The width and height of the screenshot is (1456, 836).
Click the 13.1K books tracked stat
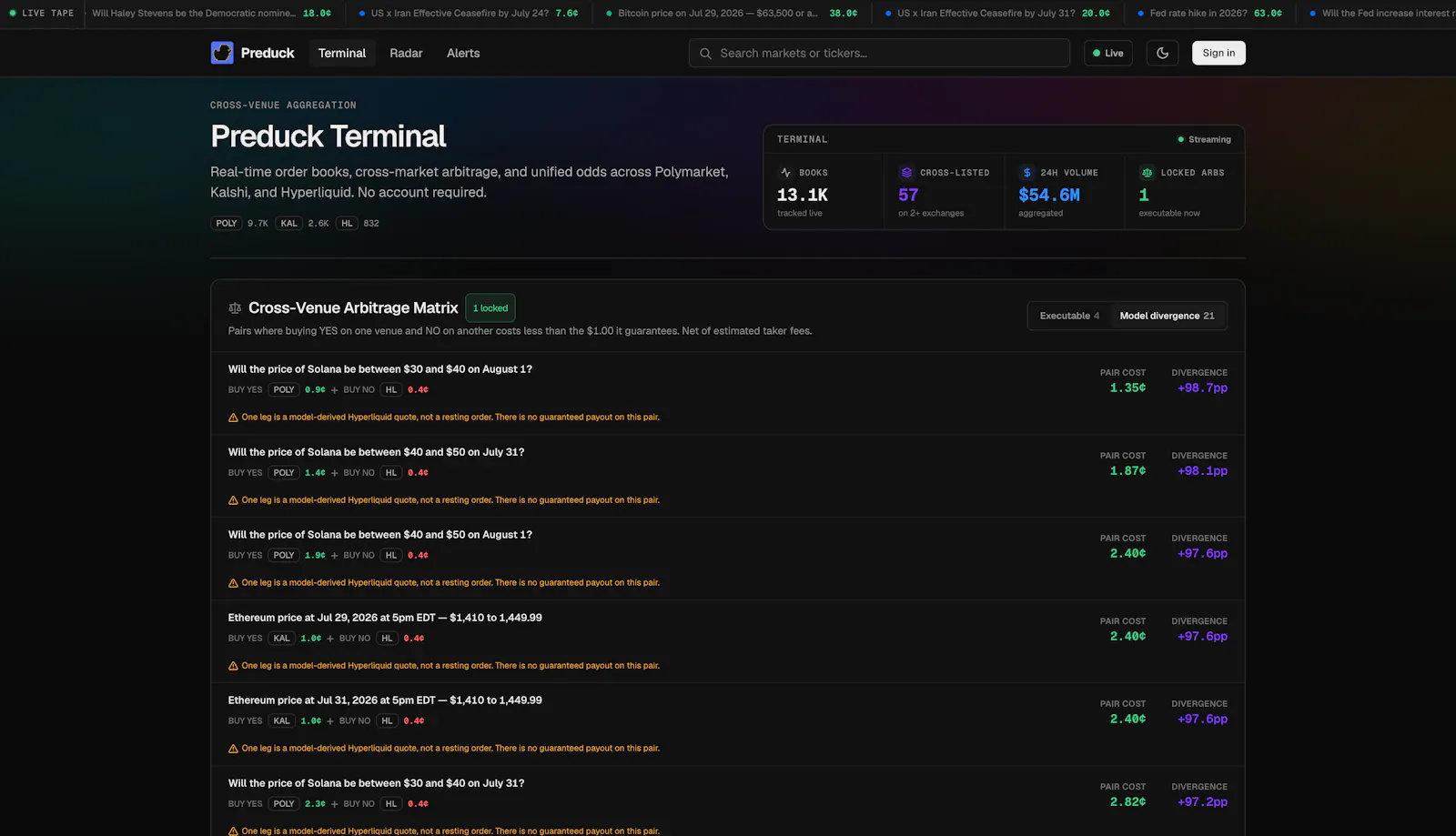[803, 196]
